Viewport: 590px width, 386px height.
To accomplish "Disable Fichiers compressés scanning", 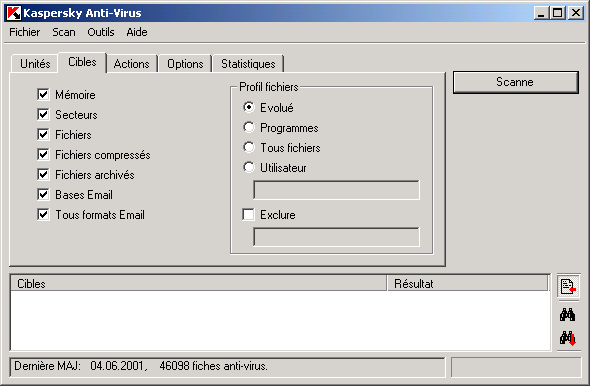I will (x=43, y=154).
